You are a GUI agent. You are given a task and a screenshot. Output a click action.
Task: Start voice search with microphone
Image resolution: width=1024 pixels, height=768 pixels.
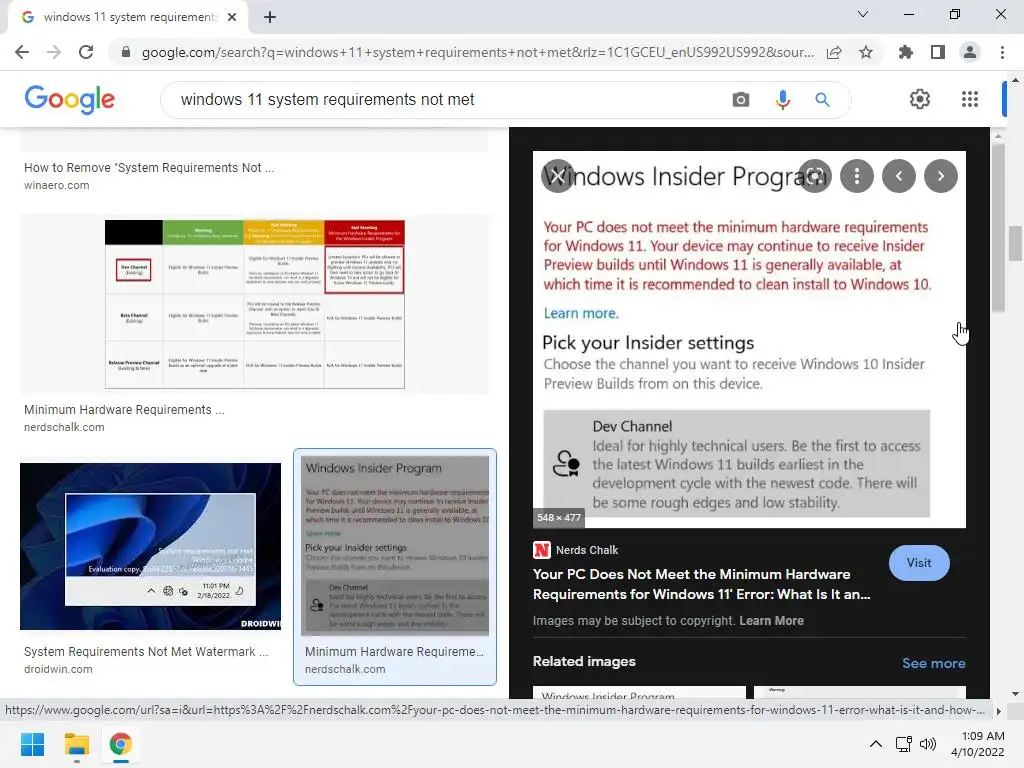(x=782, y=99)
